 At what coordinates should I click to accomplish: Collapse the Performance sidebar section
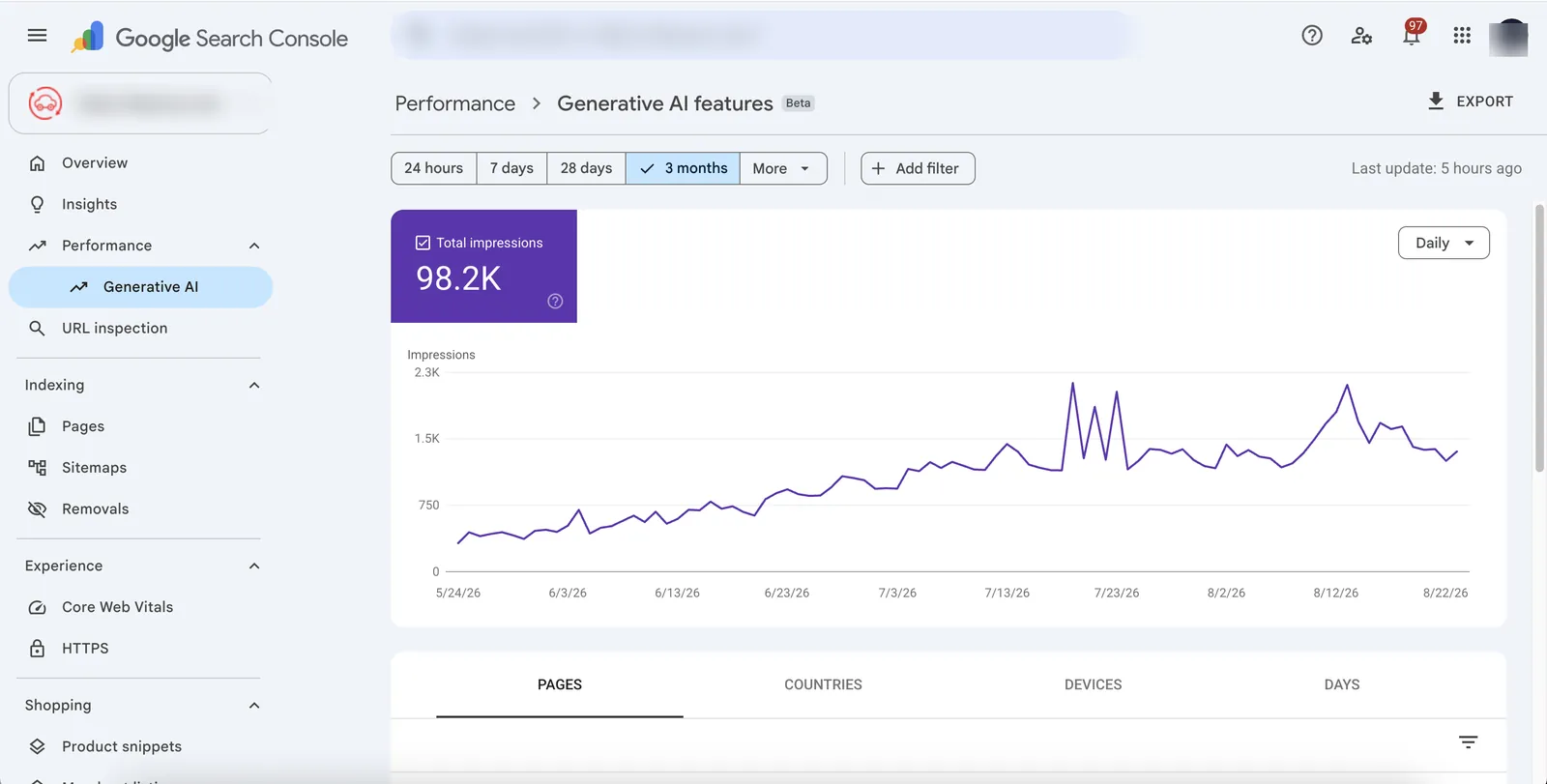click(x=254, y=246)
